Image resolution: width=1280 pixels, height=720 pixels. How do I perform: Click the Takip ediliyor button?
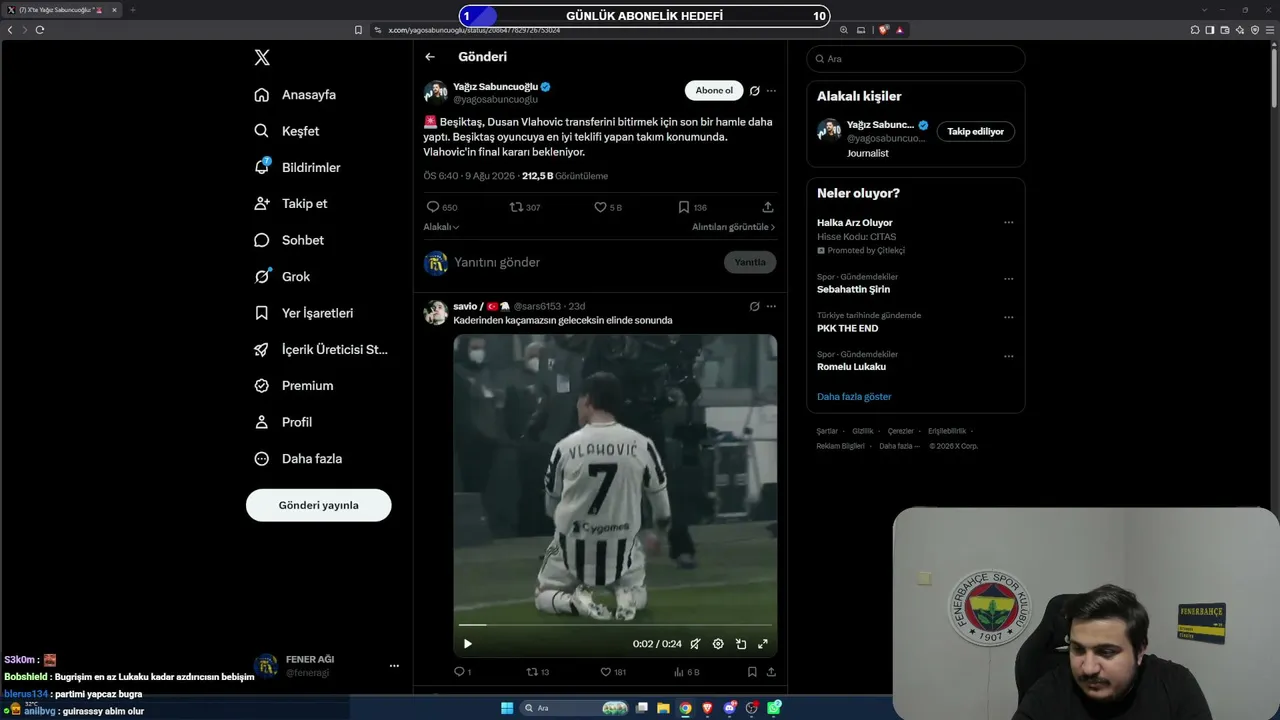[x=975, y=131]
